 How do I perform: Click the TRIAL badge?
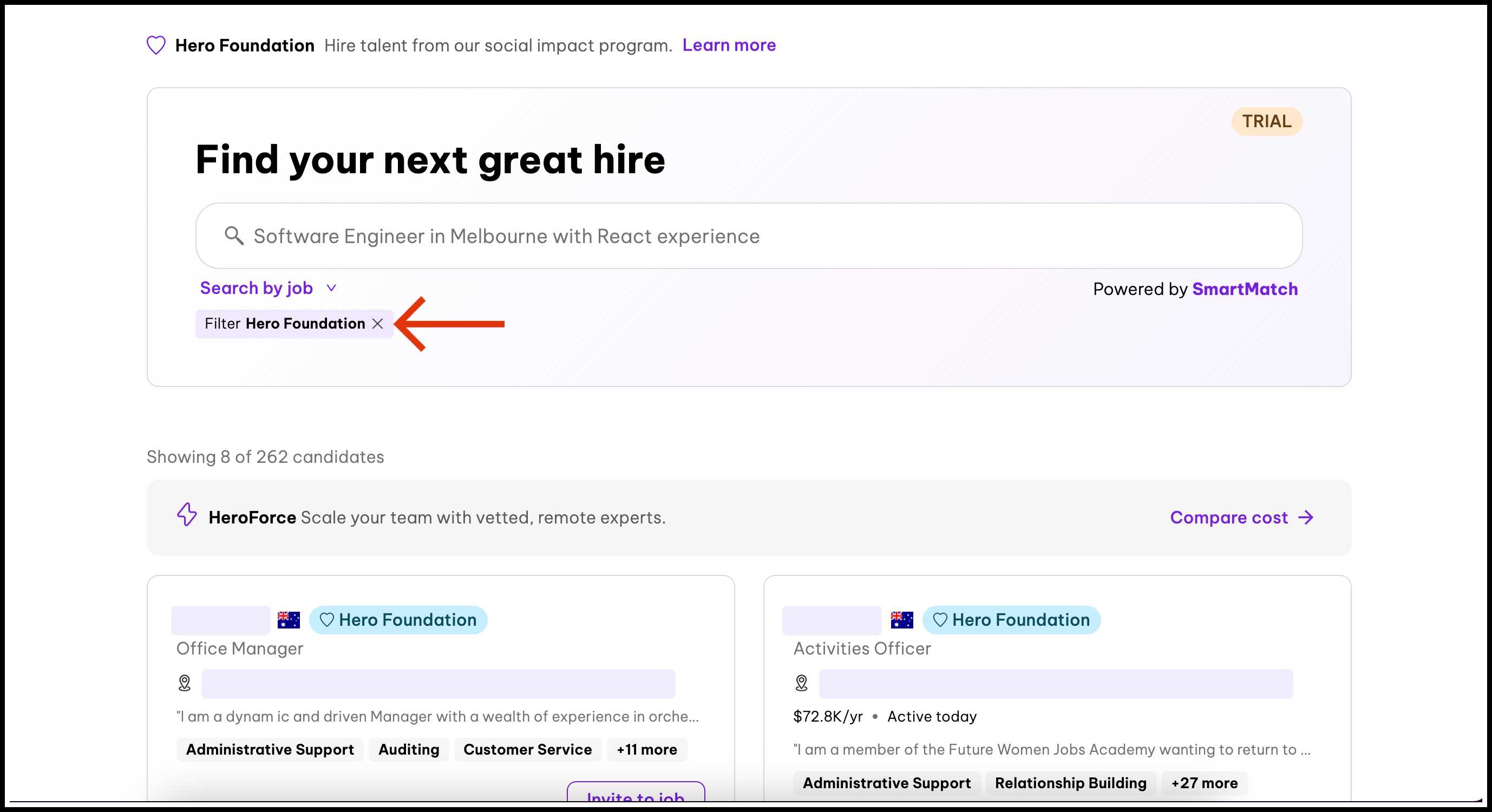[1266, 122]
